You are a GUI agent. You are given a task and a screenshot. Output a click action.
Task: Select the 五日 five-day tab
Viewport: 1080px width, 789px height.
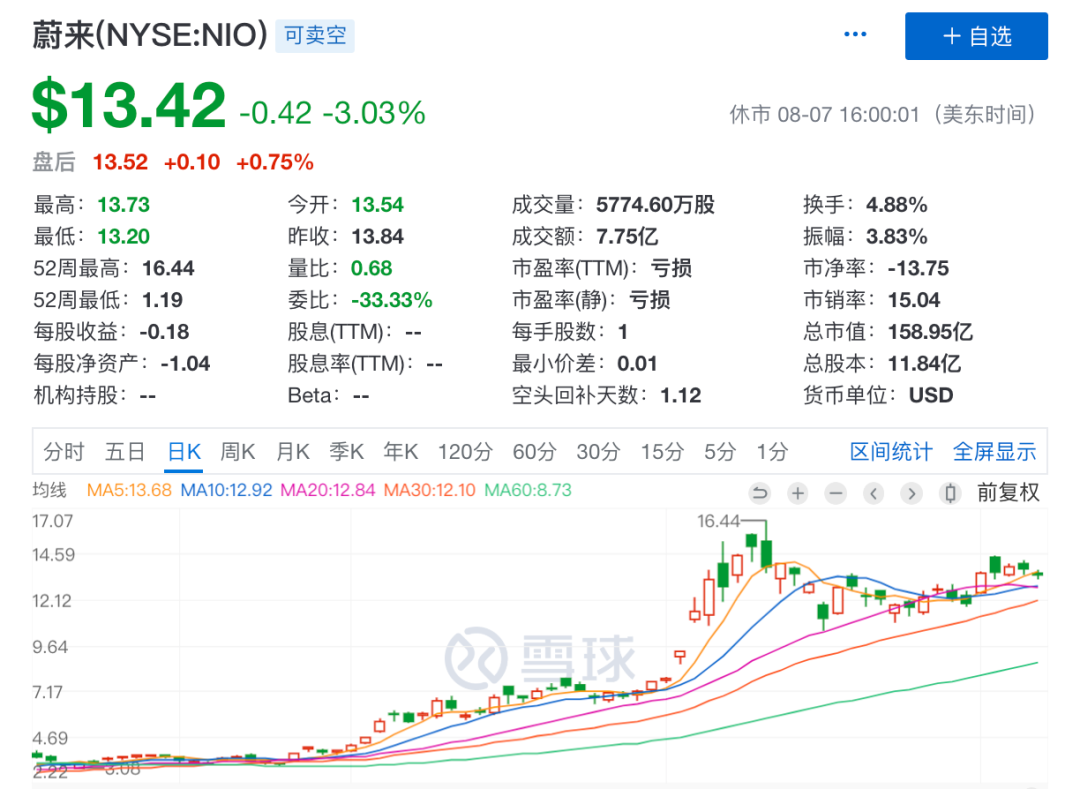pos(125,452)
